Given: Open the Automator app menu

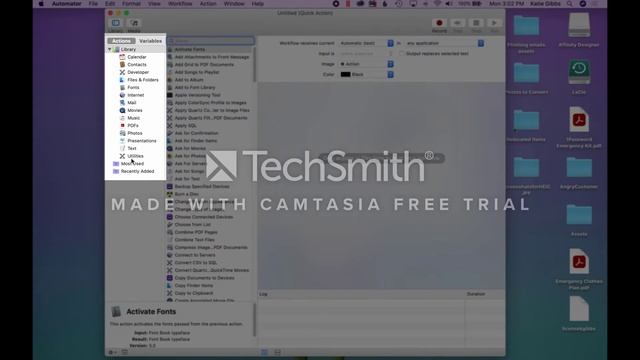Looking at the screenshot, I should tap(66, 4).
